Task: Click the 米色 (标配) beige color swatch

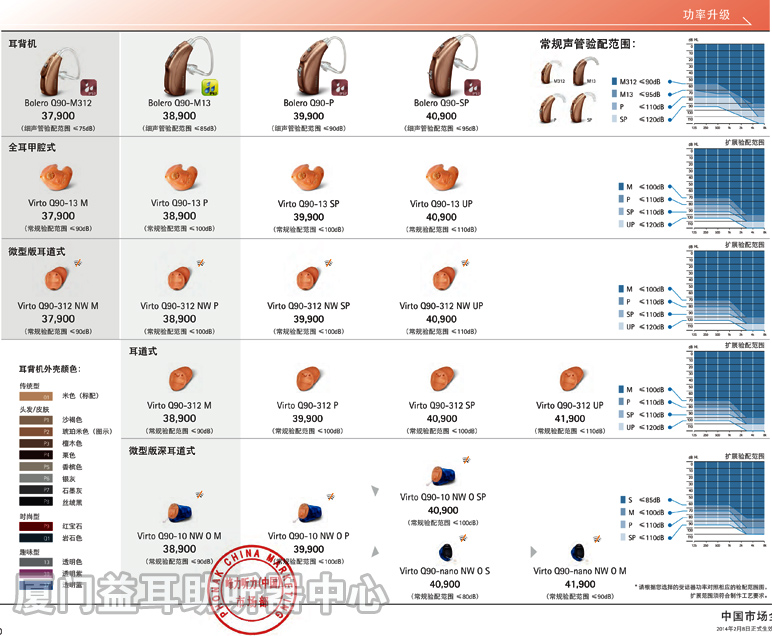Action: (x=36, y=396)
